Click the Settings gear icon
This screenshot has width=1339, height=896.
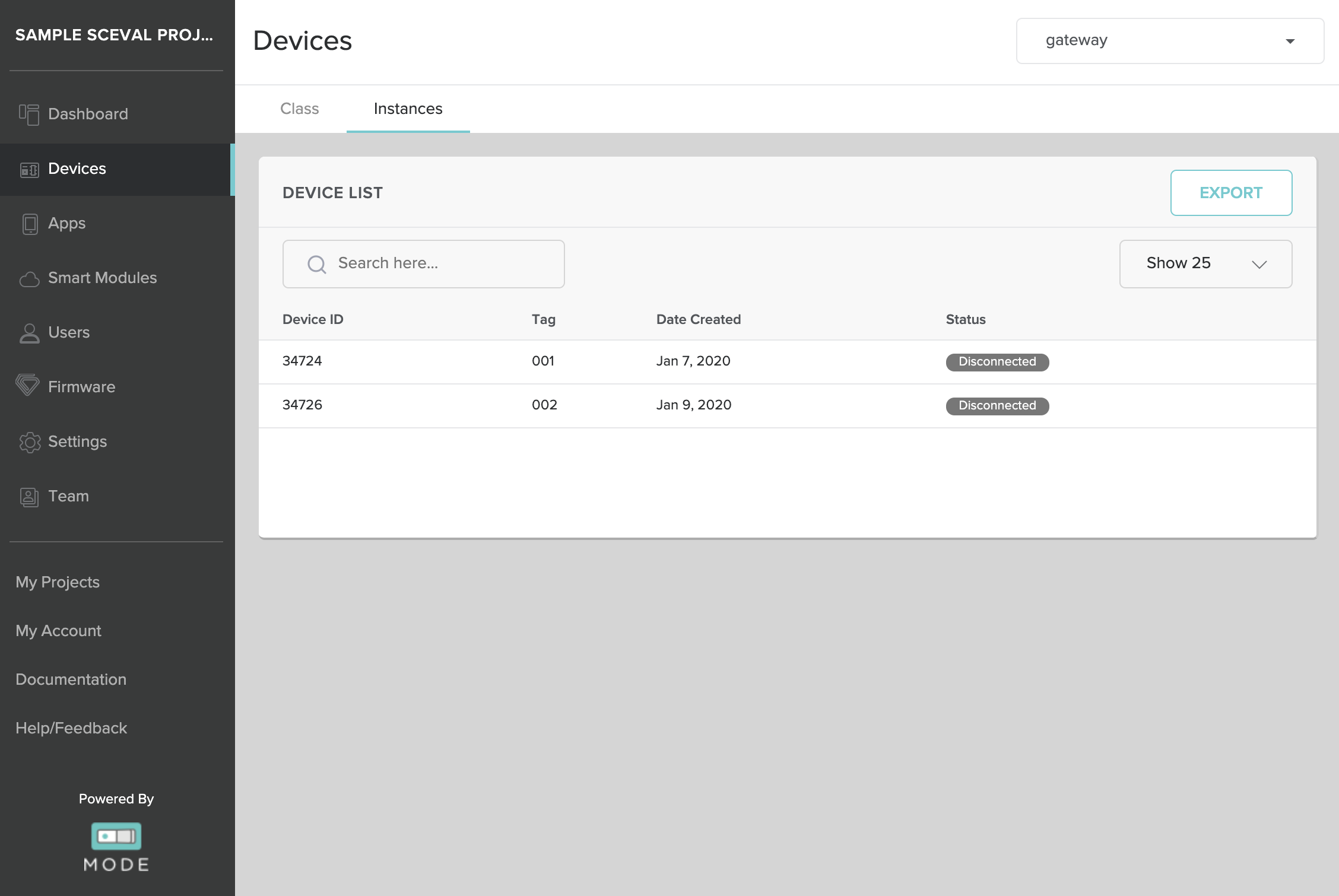(x=30, y=442)
